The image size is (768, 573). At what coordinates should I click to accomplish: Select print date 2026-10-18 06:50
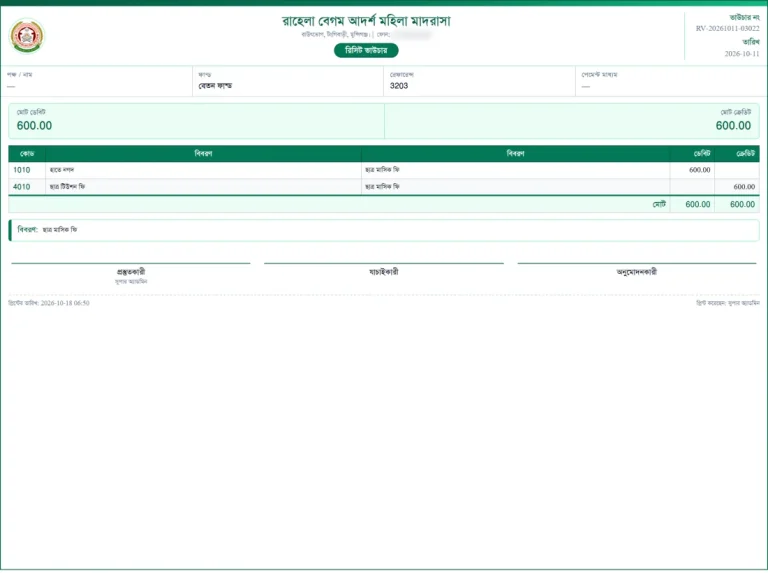pyautogui.click(x=65, y=303)
